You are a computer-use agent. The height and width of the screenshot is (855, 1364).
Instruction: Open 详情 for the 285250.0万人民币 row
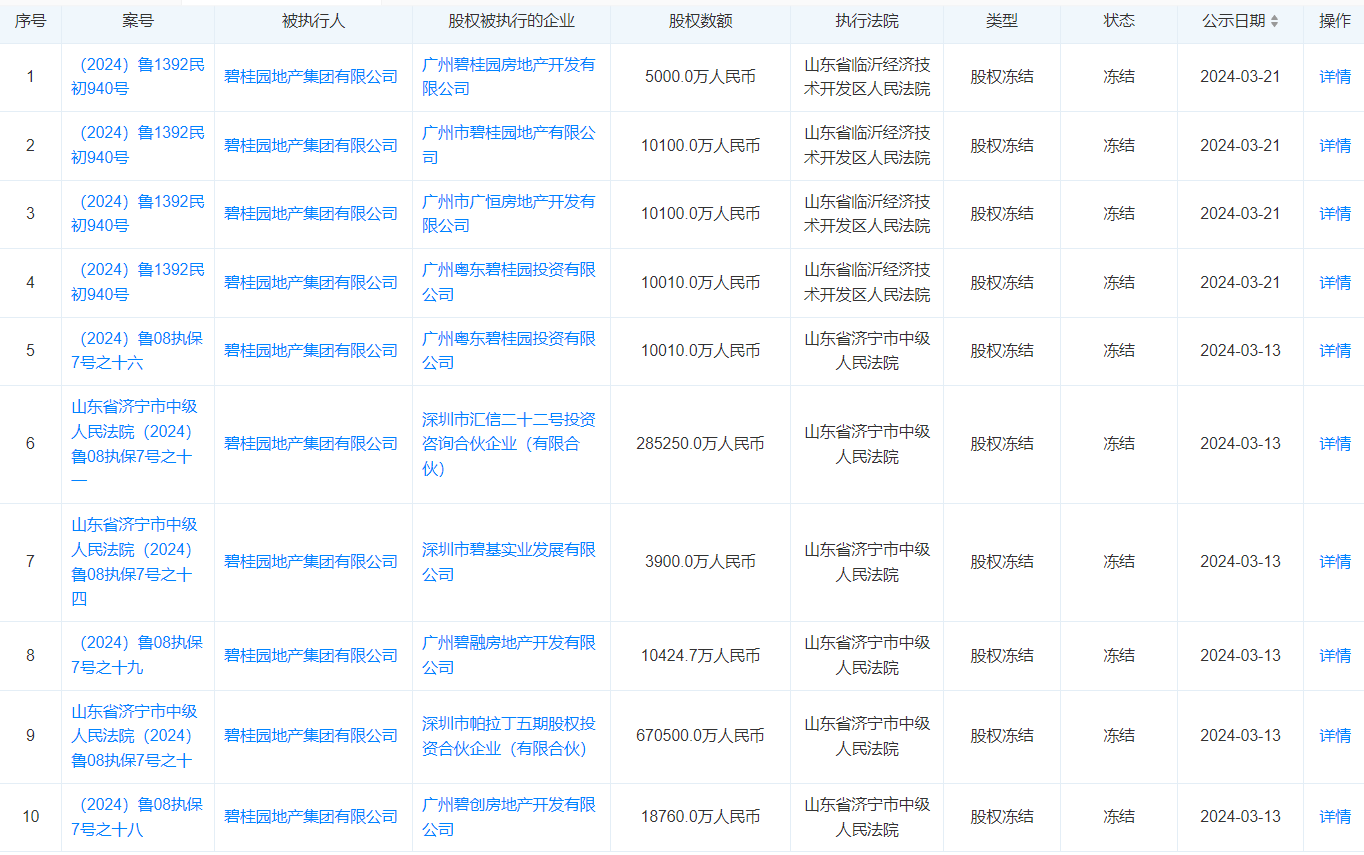(x=1335, y=444)
